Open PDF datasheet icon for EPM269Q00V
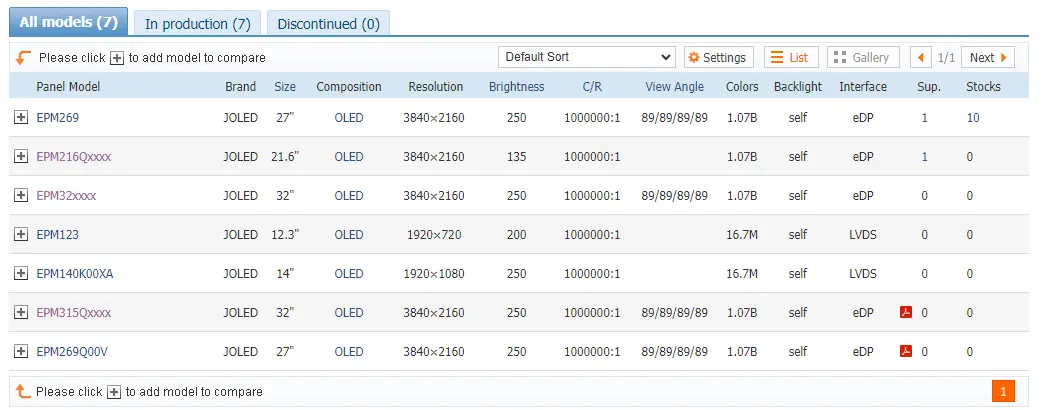This screenshot has width=1045, height=410. pyautogui.click(x=906, y=351)
